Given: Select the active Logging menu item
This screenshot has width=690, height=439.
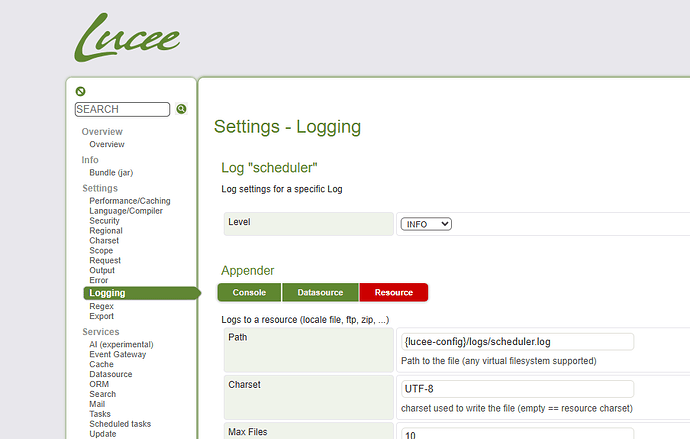Looking at the screenshot, I should click(x=142, y=293).
